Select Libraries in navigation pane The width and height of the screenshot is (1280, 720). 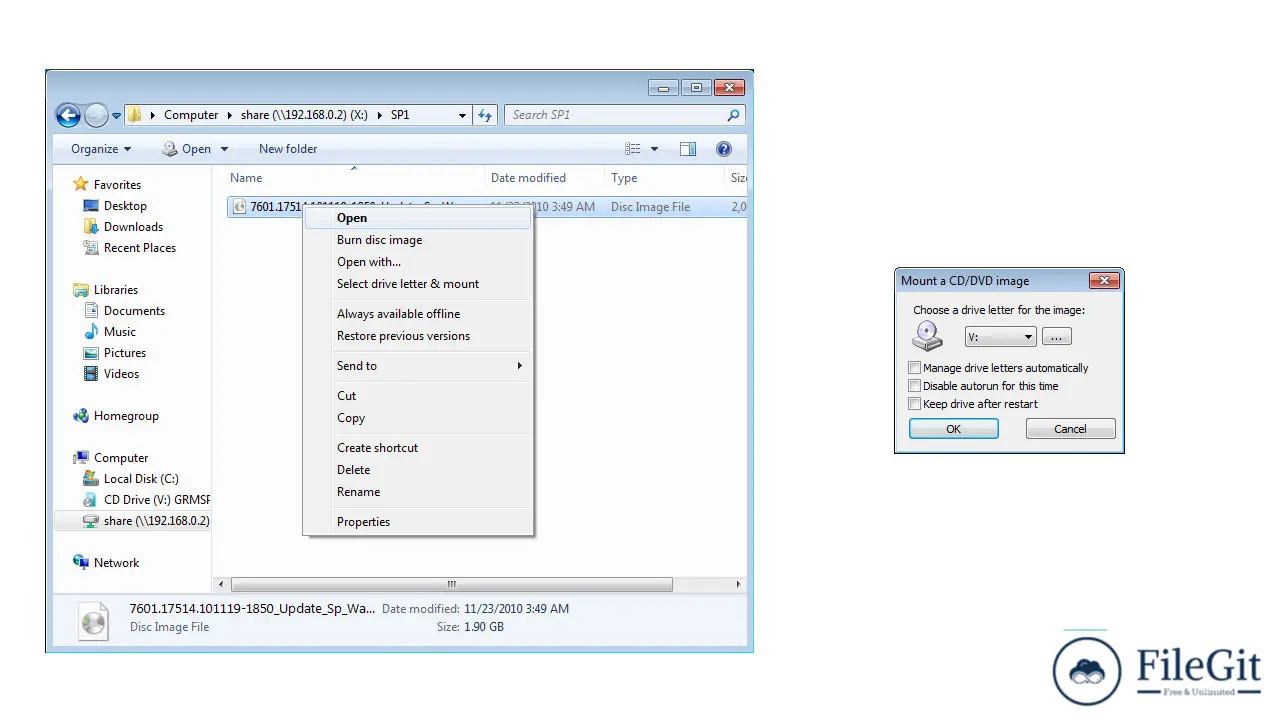click(116, 290)
